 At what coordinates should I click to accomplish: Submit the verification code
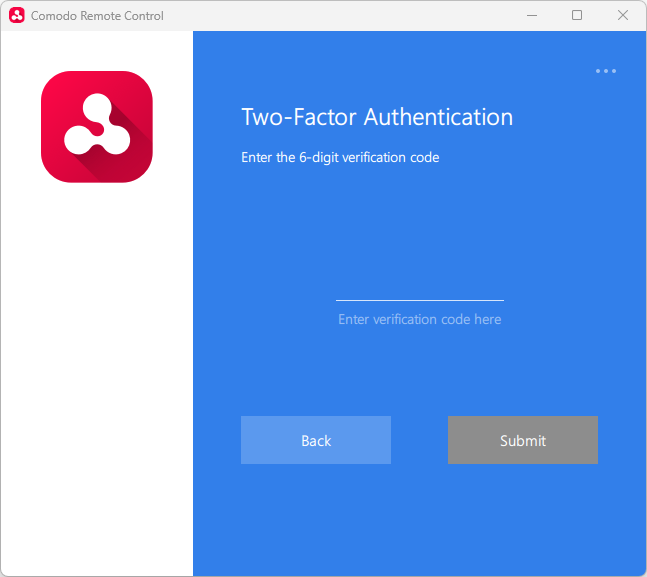point(522,440)
